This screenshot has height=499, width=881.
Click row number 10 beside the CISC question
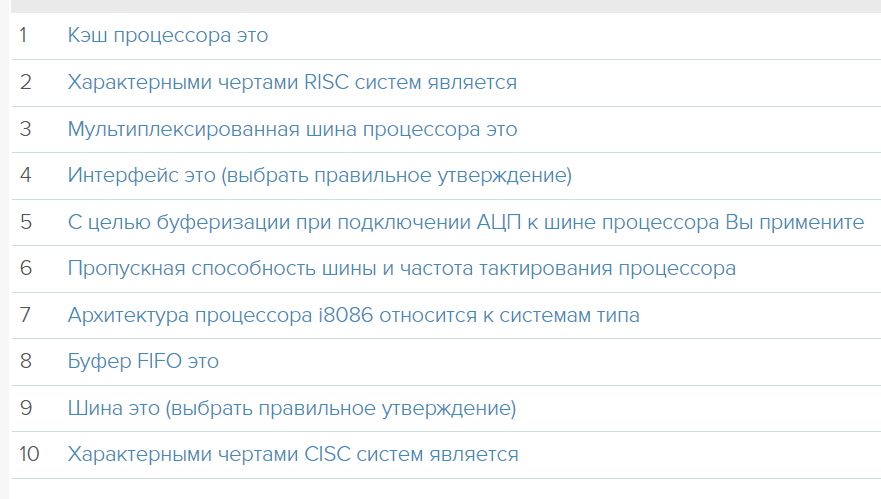tap(29, 454)
